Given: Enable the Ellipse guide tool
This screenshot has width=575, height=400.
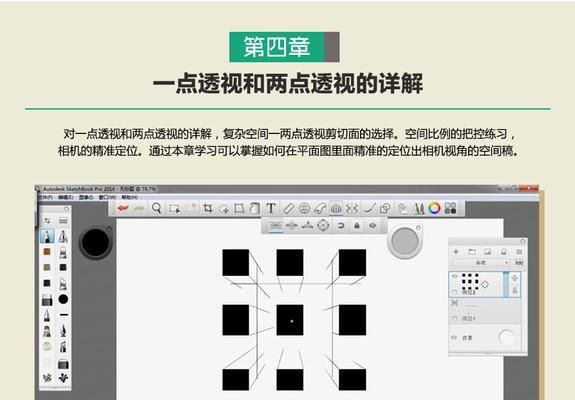Looking at the screenshot, I should tap(304, 208).
